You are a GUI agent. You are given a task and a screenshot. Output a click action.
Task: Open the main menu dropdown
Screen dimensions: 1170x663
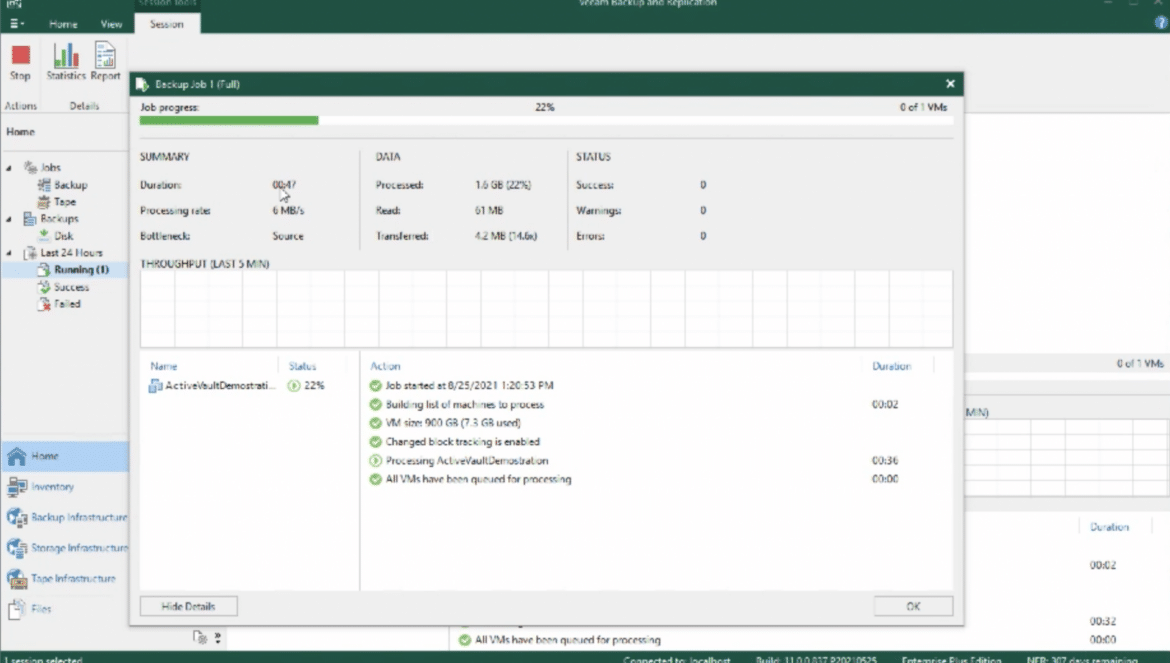[16, 24]
